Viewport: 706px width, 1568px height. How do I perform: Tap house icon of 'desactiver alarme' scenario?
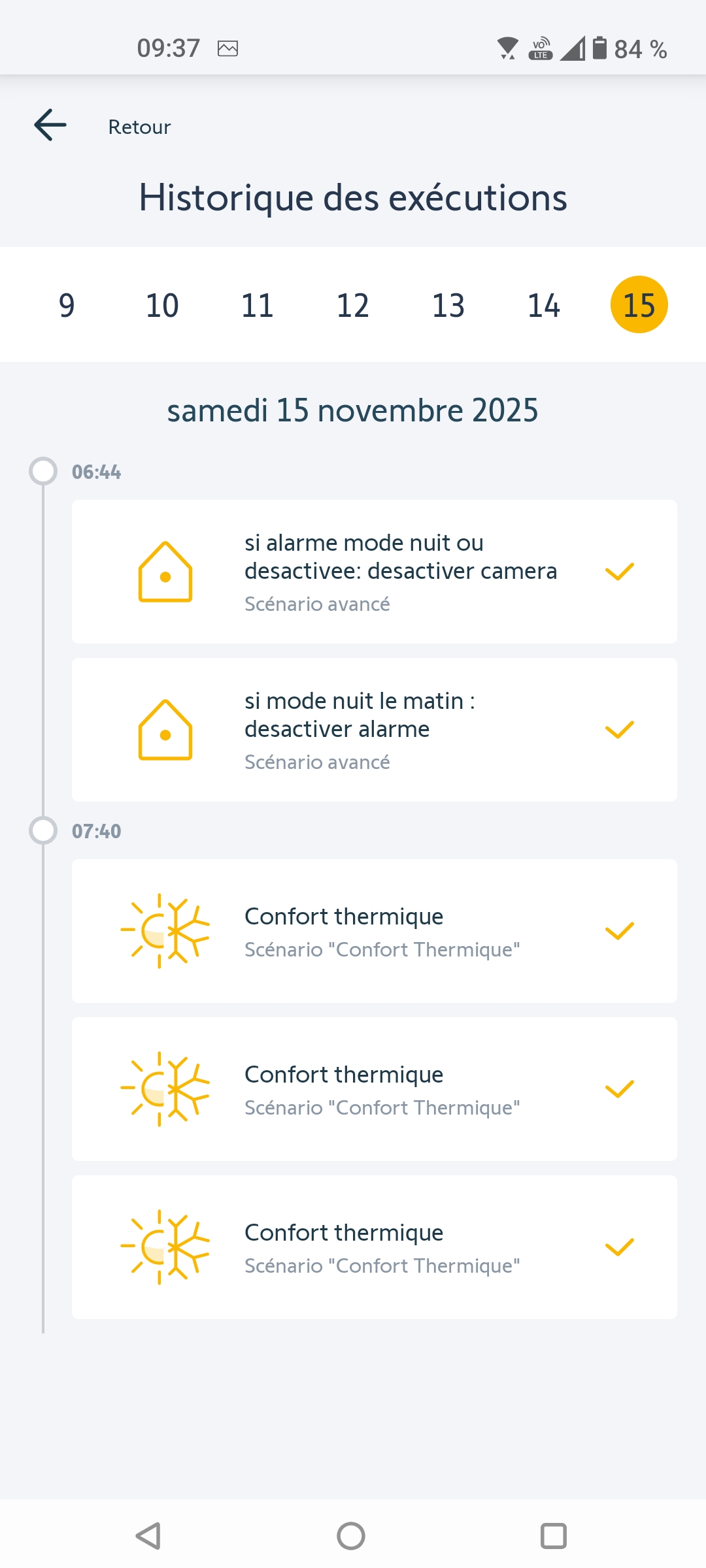coord(165,730)
